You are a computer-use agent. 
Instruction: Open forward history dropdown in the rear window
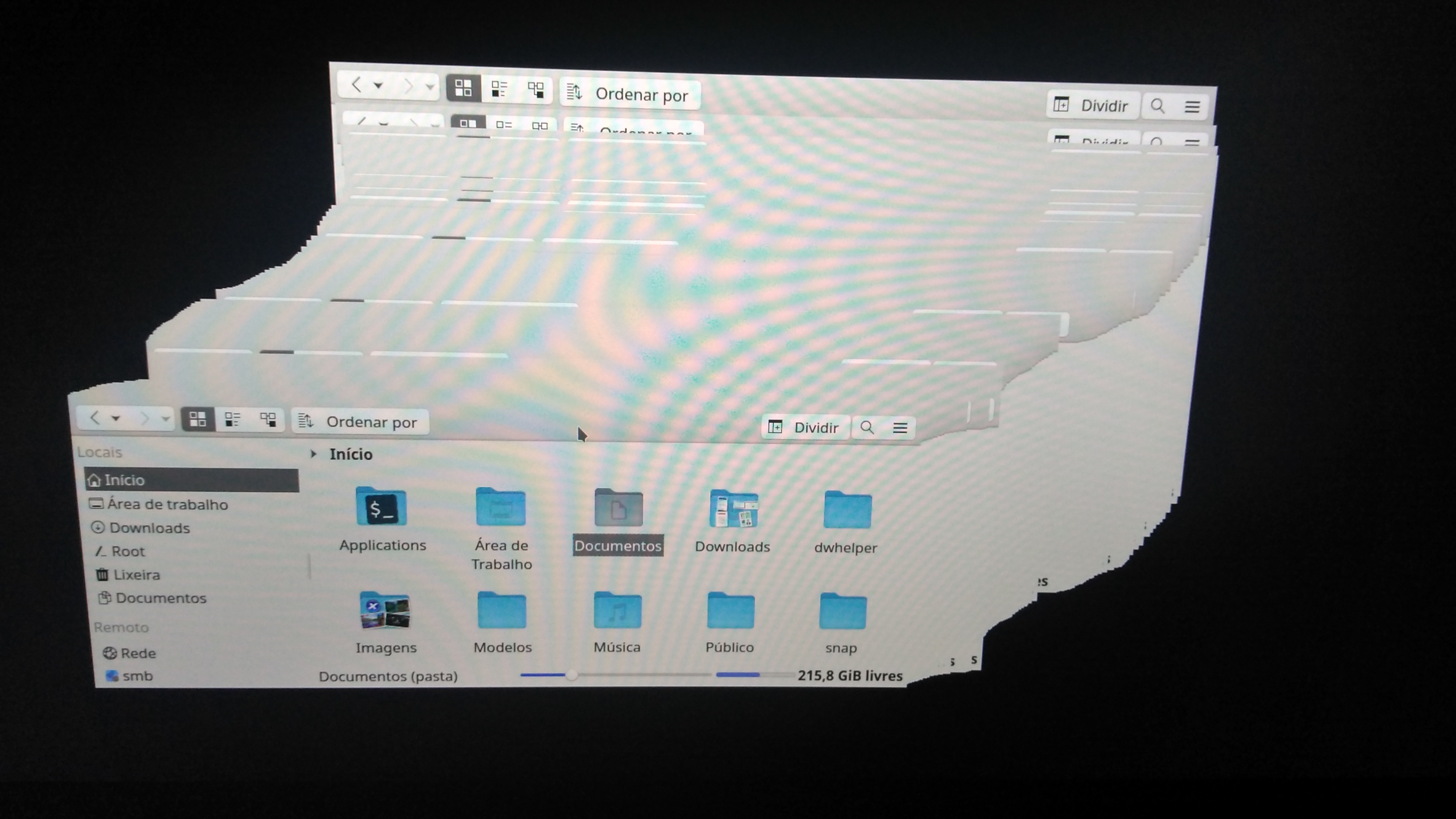430,87
